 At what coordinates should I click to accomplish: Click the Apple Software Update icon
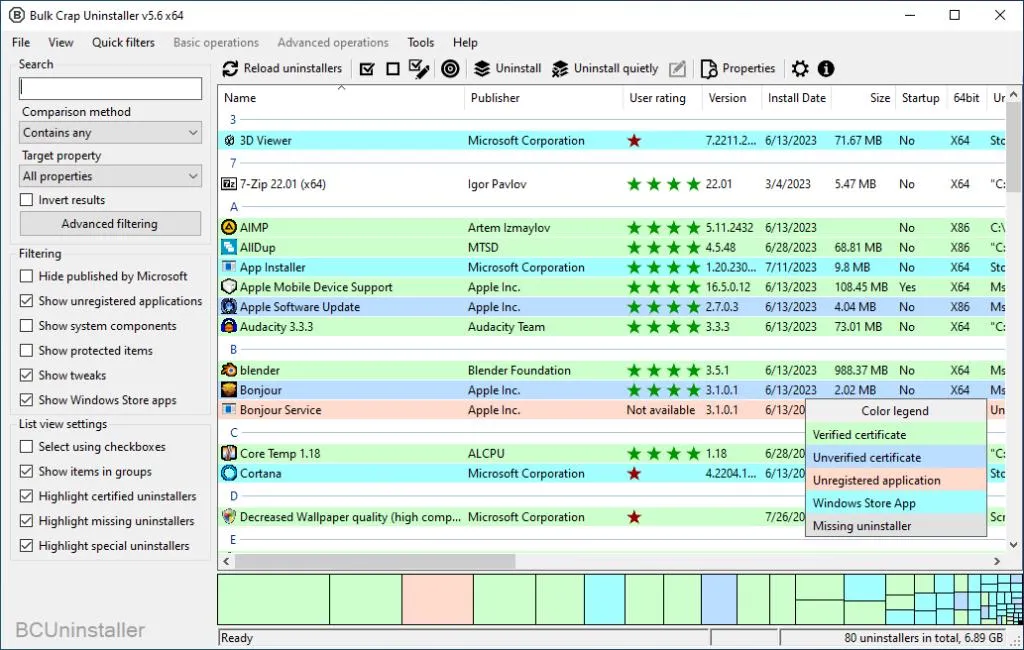[x=229, y=306]
